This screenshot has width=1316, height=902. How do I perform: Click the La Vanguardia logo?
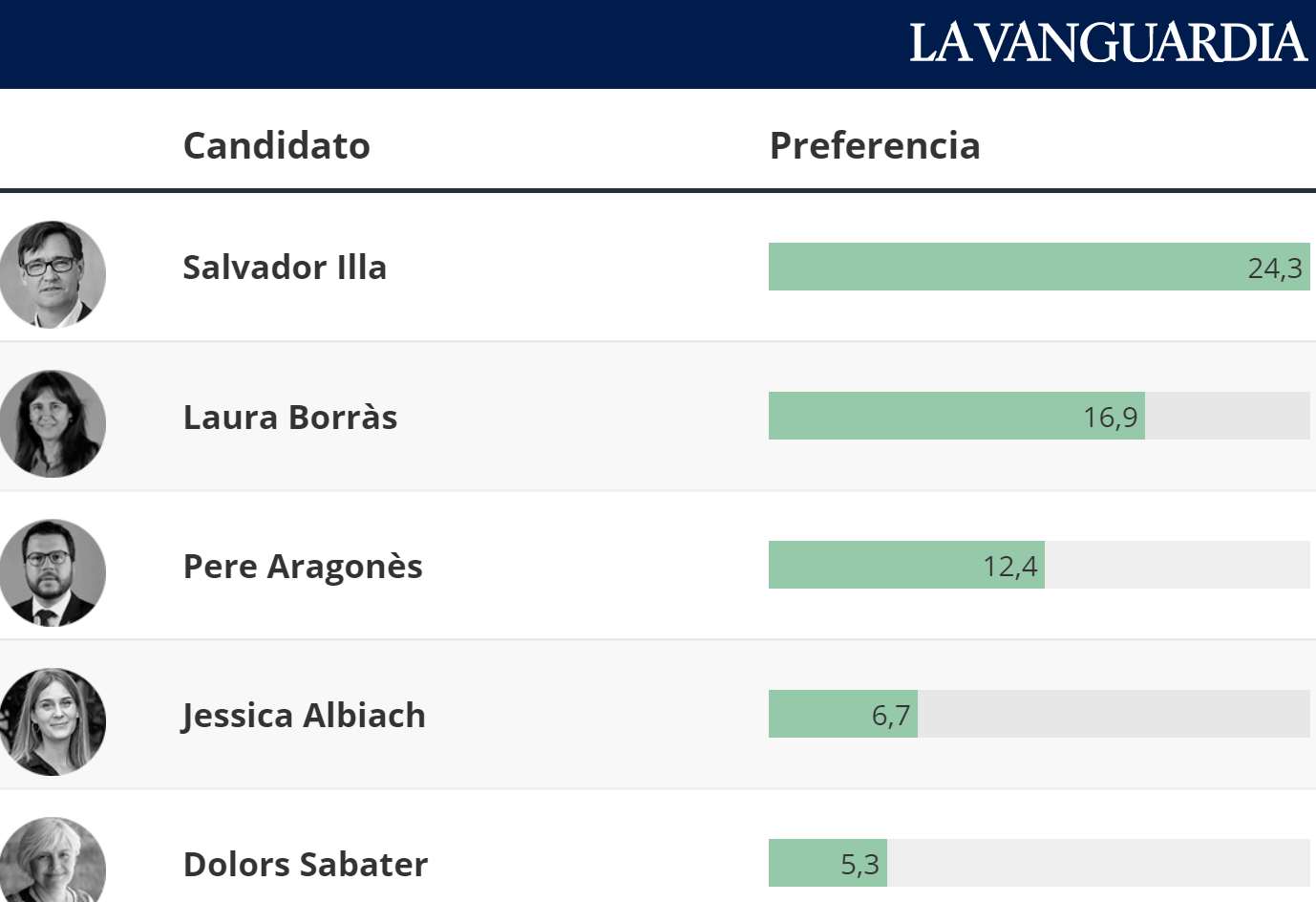point(1107,44)
